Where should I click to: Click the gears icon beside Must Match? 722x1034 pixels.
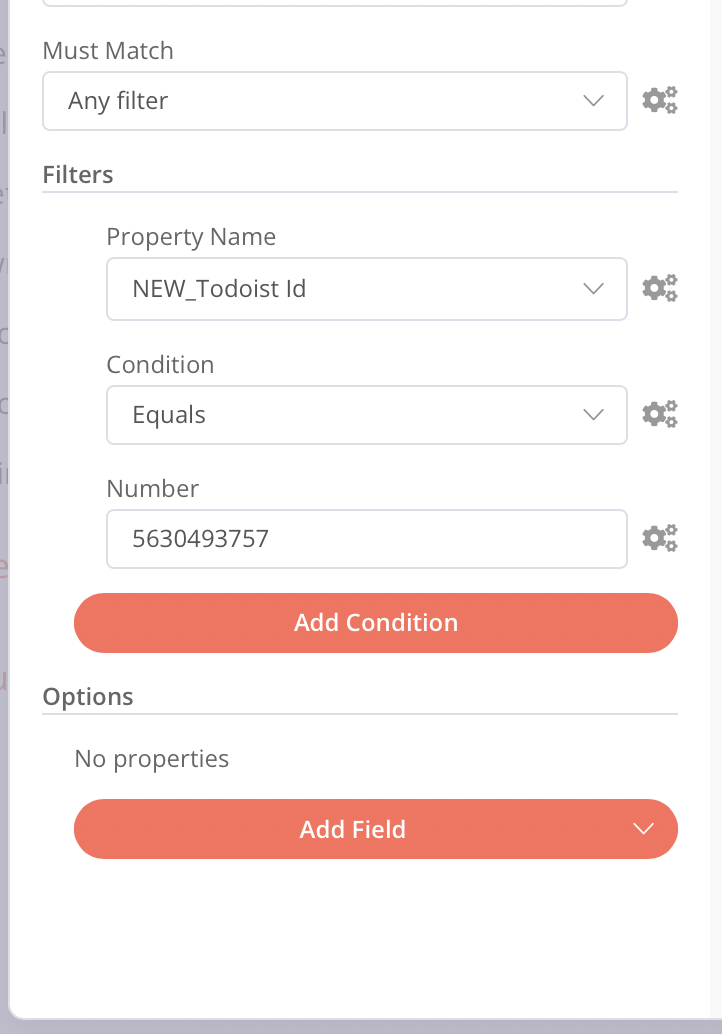pyautogui.click(x=659, y=100)
